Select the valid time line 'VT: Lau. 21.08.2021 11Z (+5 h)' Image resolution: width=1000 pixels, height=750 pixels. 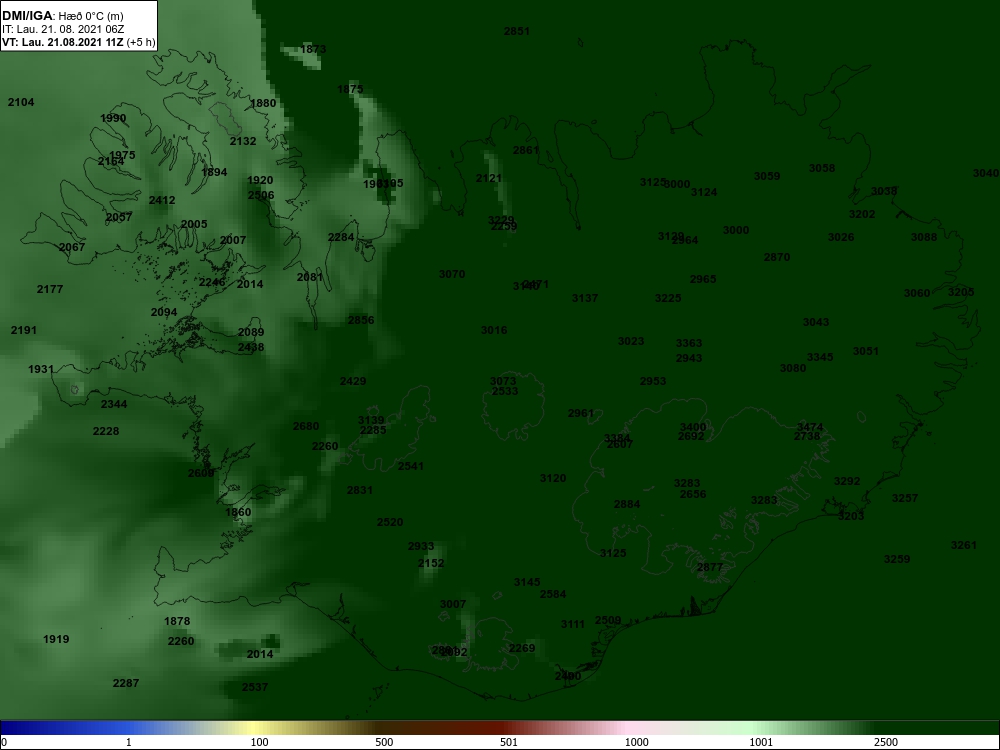click(x=78, y=43)
